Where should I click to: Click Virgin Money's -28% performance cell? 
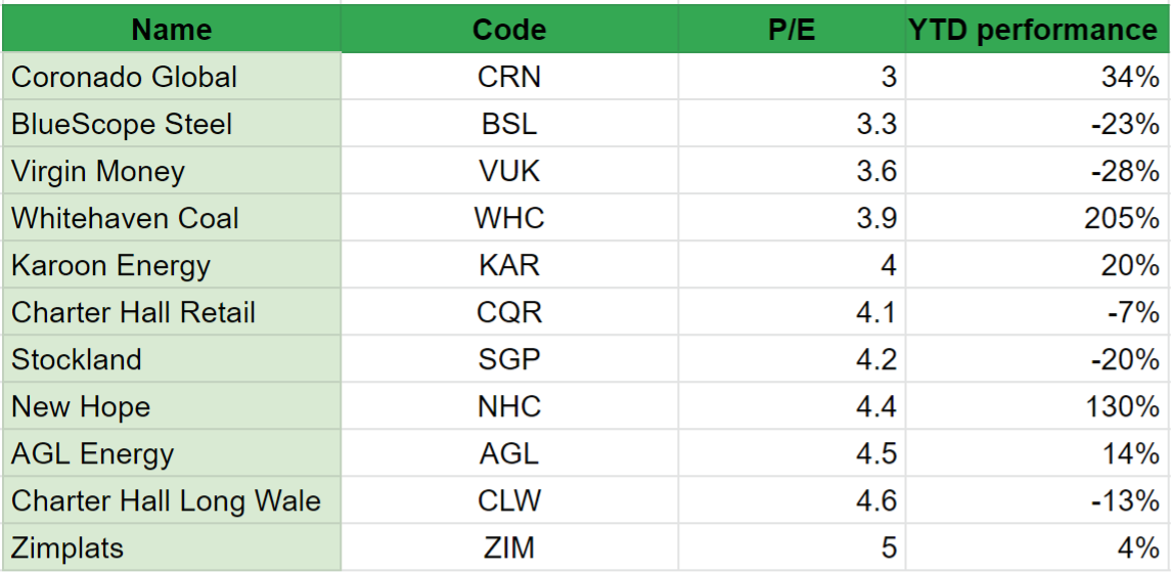point(1038,171)
